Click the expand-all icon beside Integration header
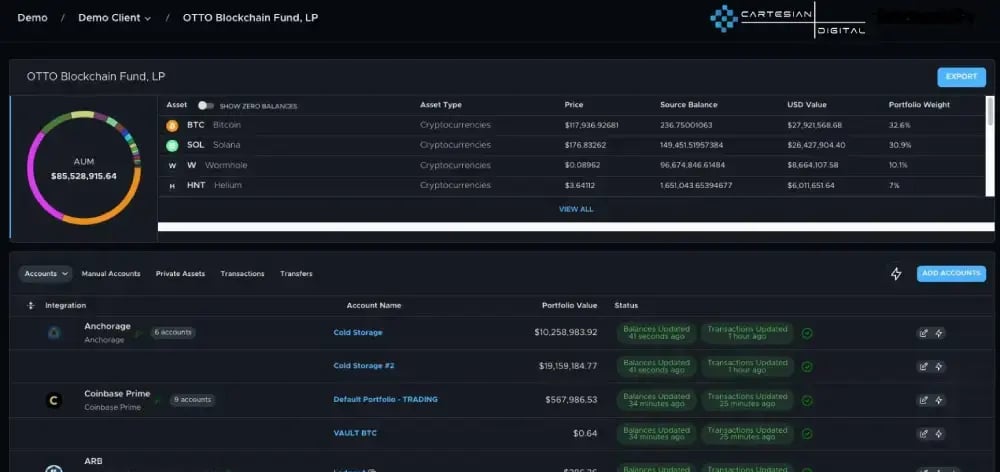The height and width of the screenshot is (472, 1000). tap(30, 306)
